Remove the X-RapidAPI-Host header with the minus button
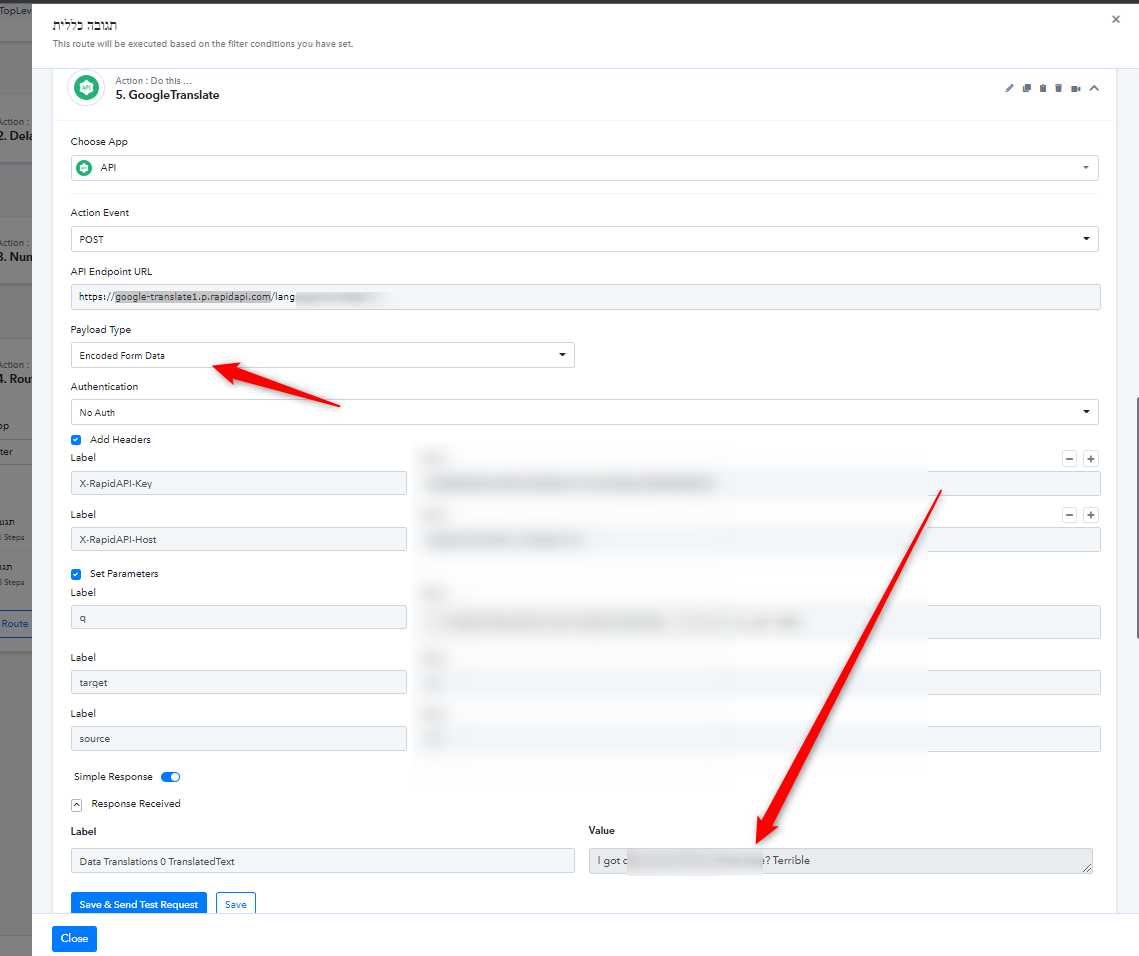This screenshot has width=1139, height=956. pos(1069,515)
